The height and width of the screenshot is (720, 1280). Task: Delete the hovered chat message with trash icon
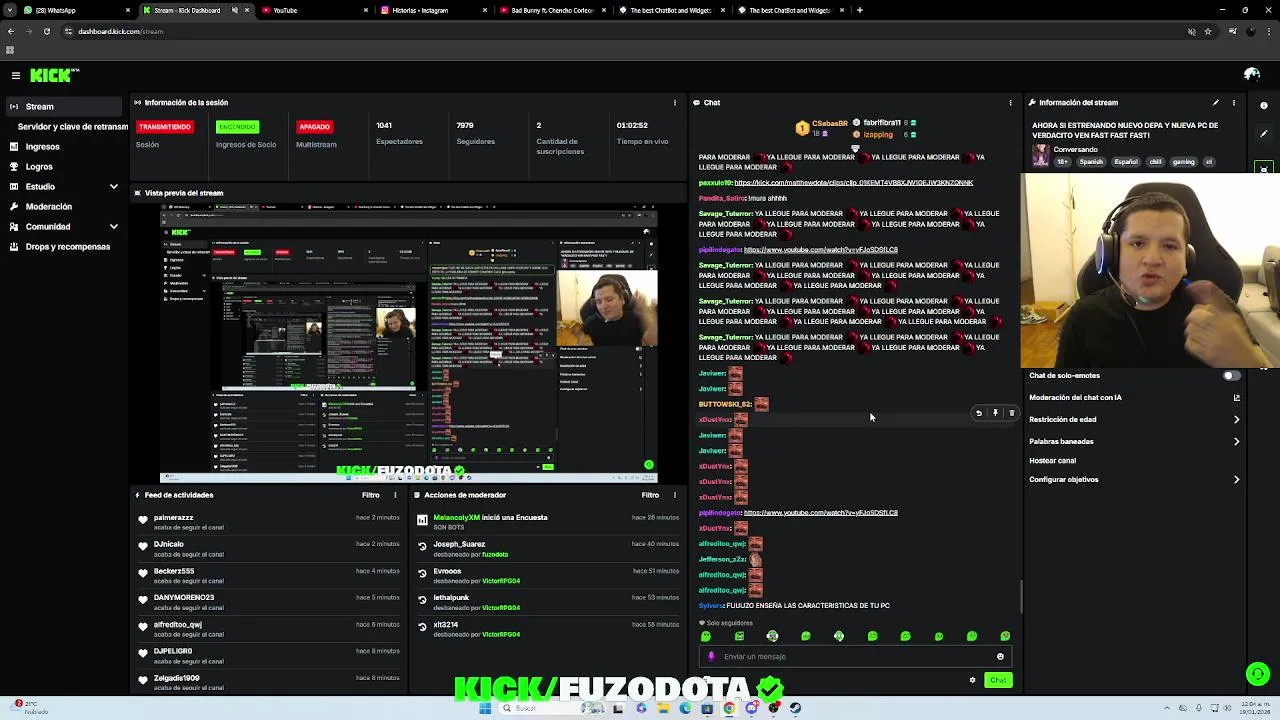coord(1011,413)
